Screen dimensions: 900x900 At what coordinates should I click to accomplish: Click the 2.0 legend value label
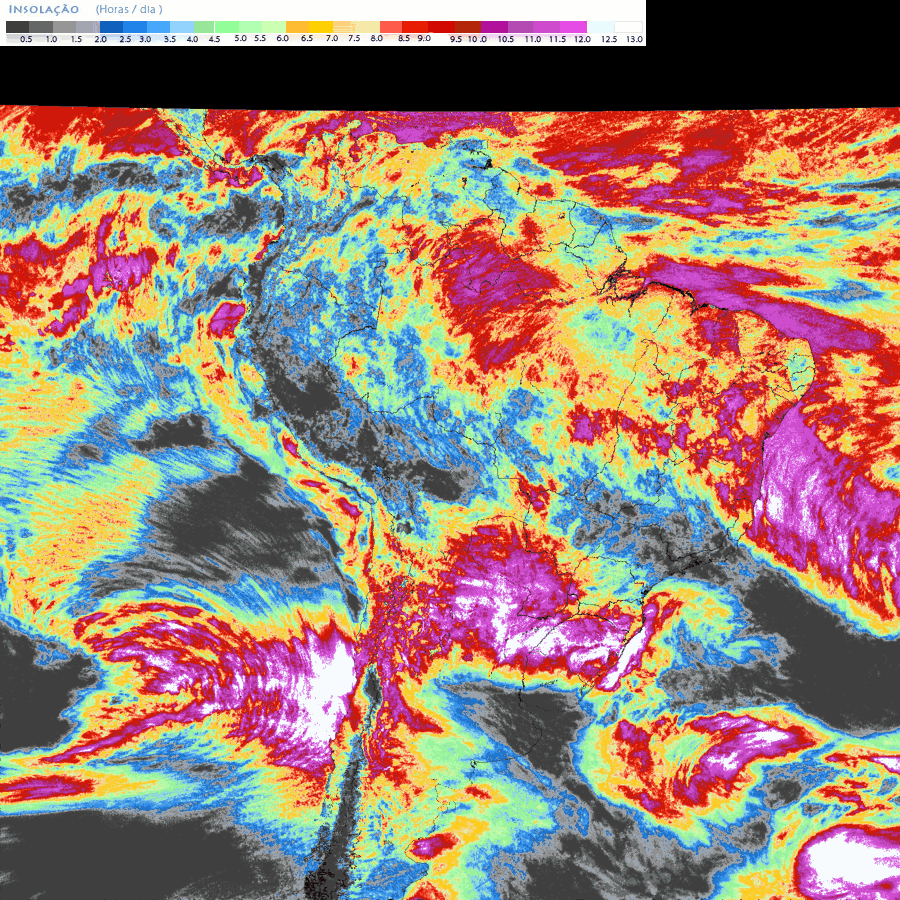coord(100,39)
